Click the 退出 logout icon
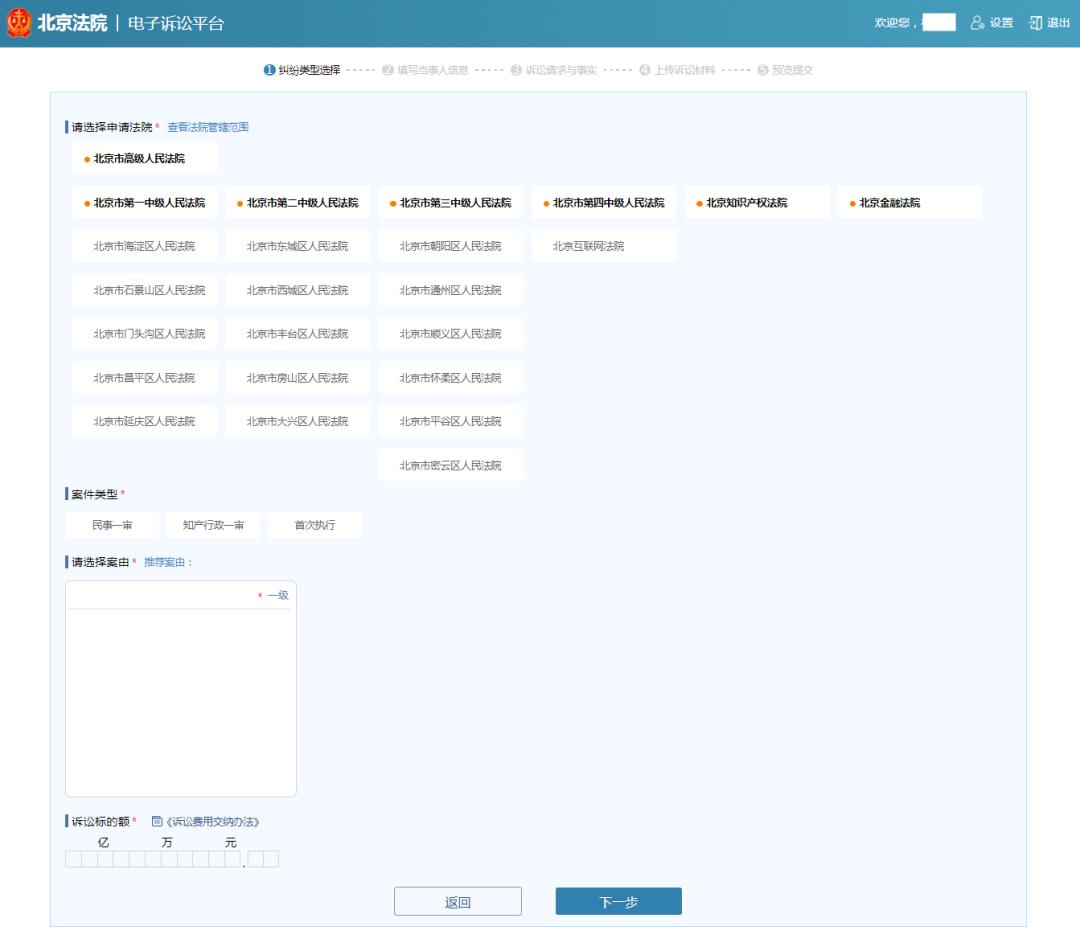Screen dimensions: 1080x947 (x=1035, y=23)
